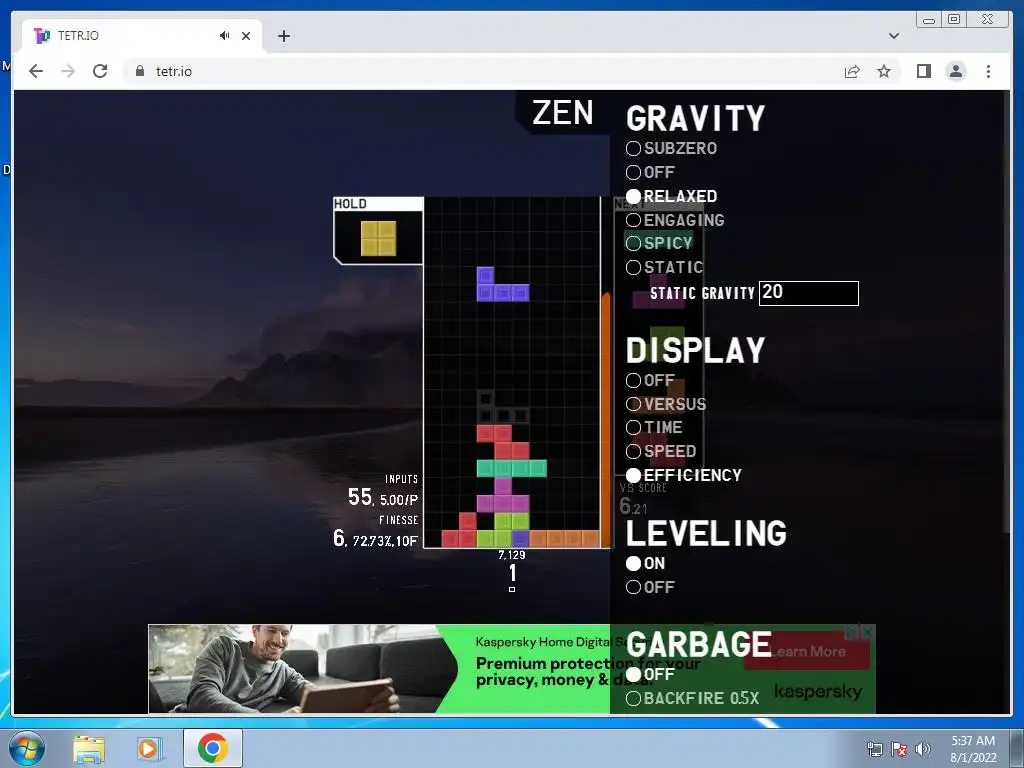Open the tab search dropdown arrow
1024x768 pixels.
pos(894,36)
